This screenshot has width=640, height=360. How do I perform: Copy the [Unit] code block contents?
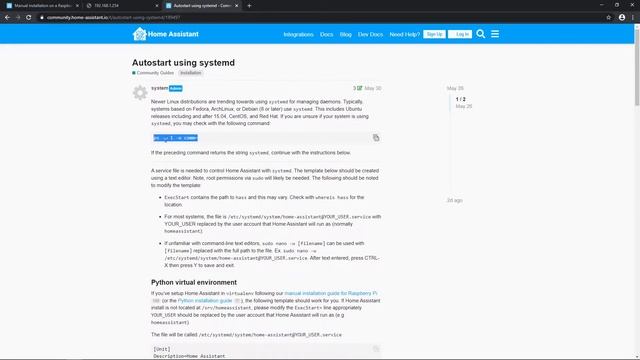point(376,349)
